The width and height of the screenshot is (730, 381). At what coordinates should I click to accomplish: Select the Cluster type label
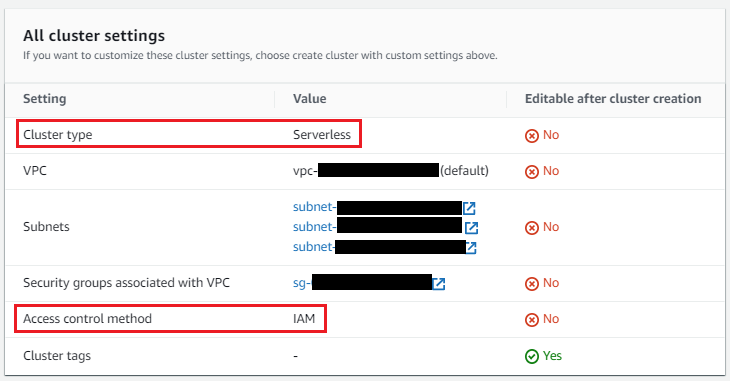tap(58, 135)
